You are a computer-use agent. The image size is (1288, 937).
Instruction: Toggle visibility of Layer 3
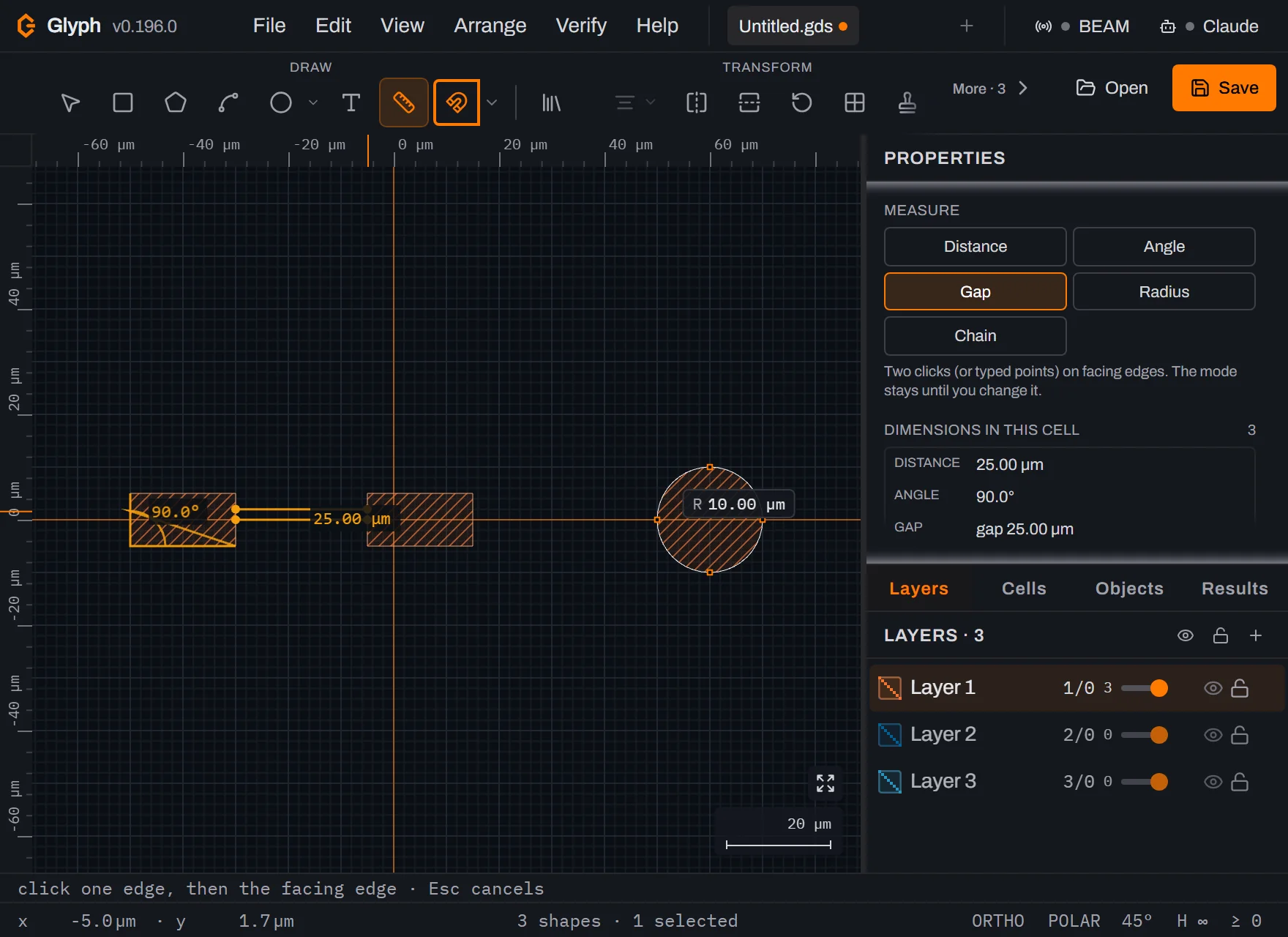point(1213,782)
